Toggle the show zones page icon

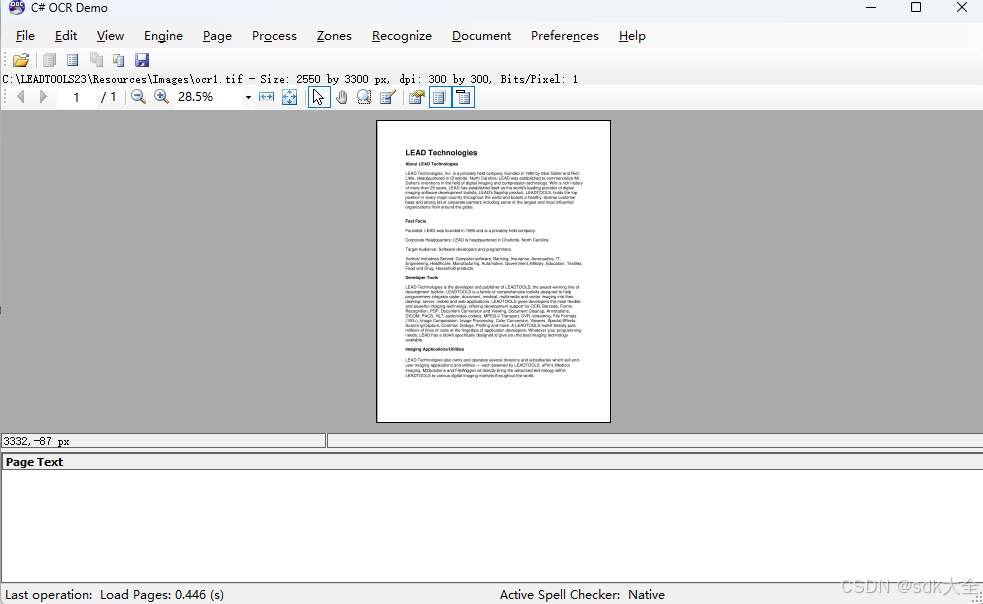(x=440, y=97)
